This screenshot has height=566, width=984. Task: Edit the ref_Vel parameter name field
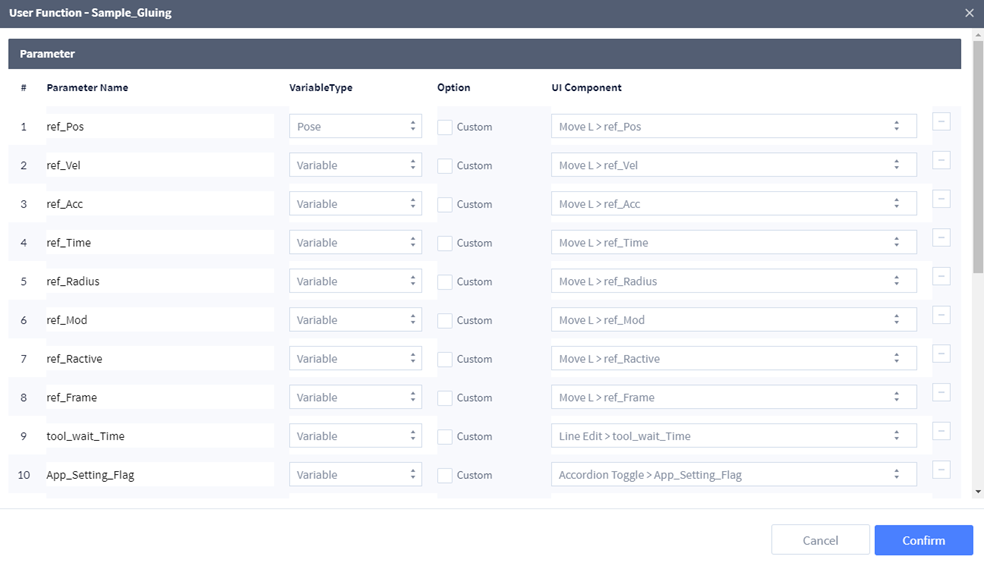159,166
